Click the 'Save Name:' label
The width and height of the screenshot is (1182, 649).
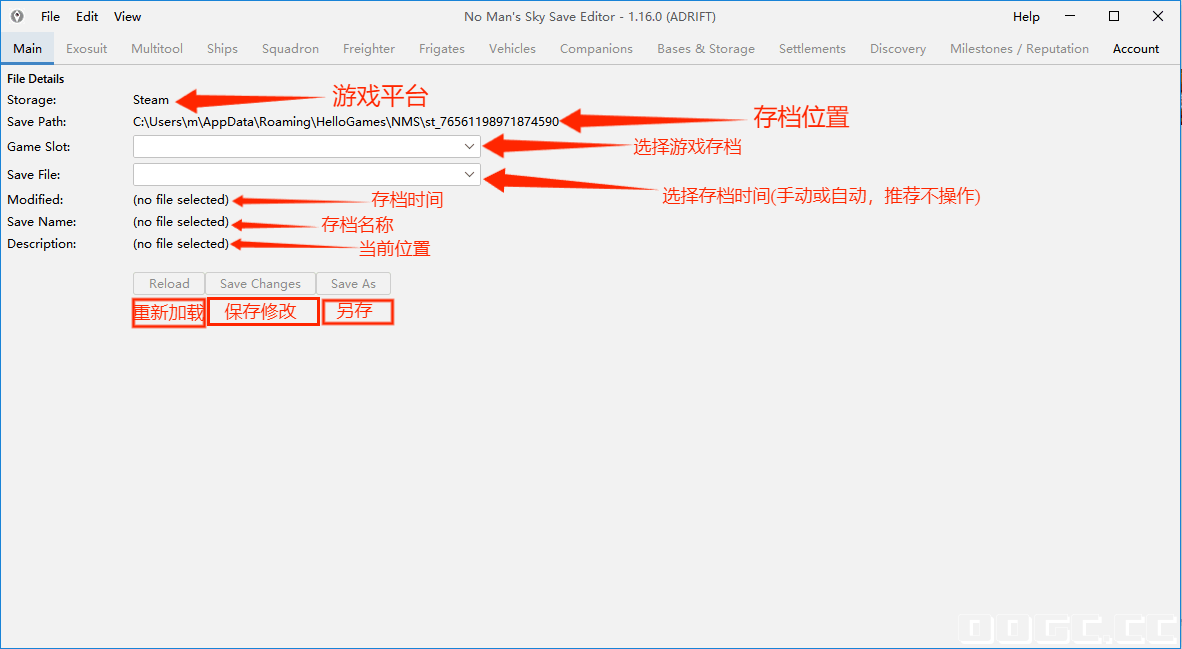point(41,222)
